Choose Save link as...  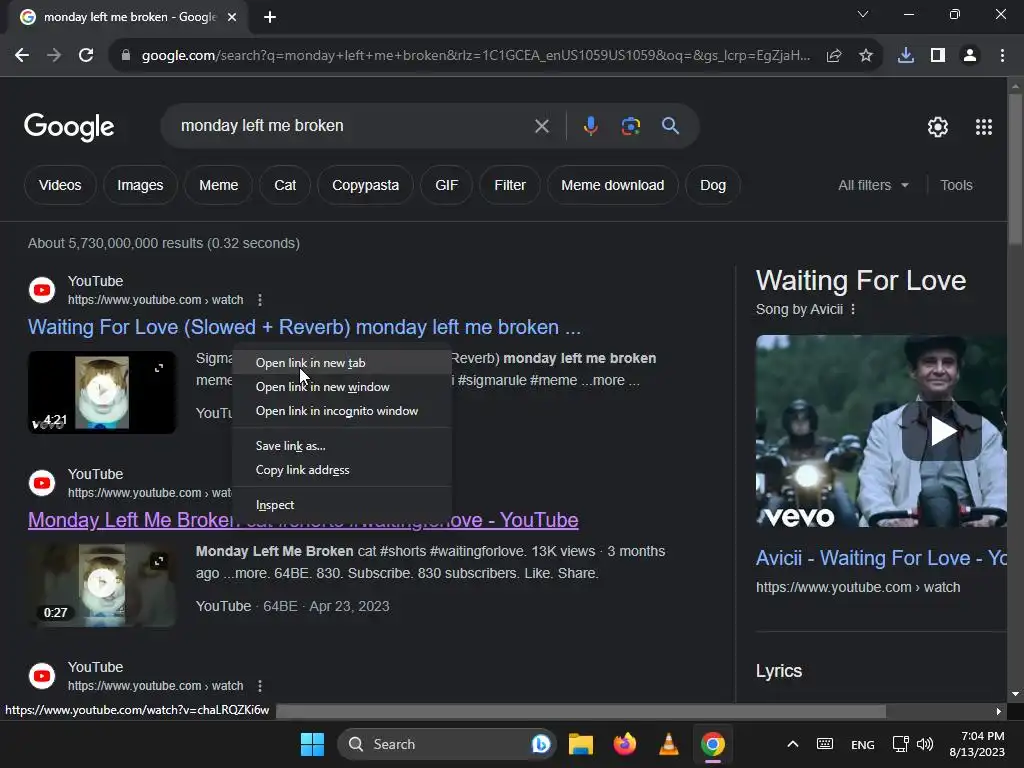click(342, 446)
